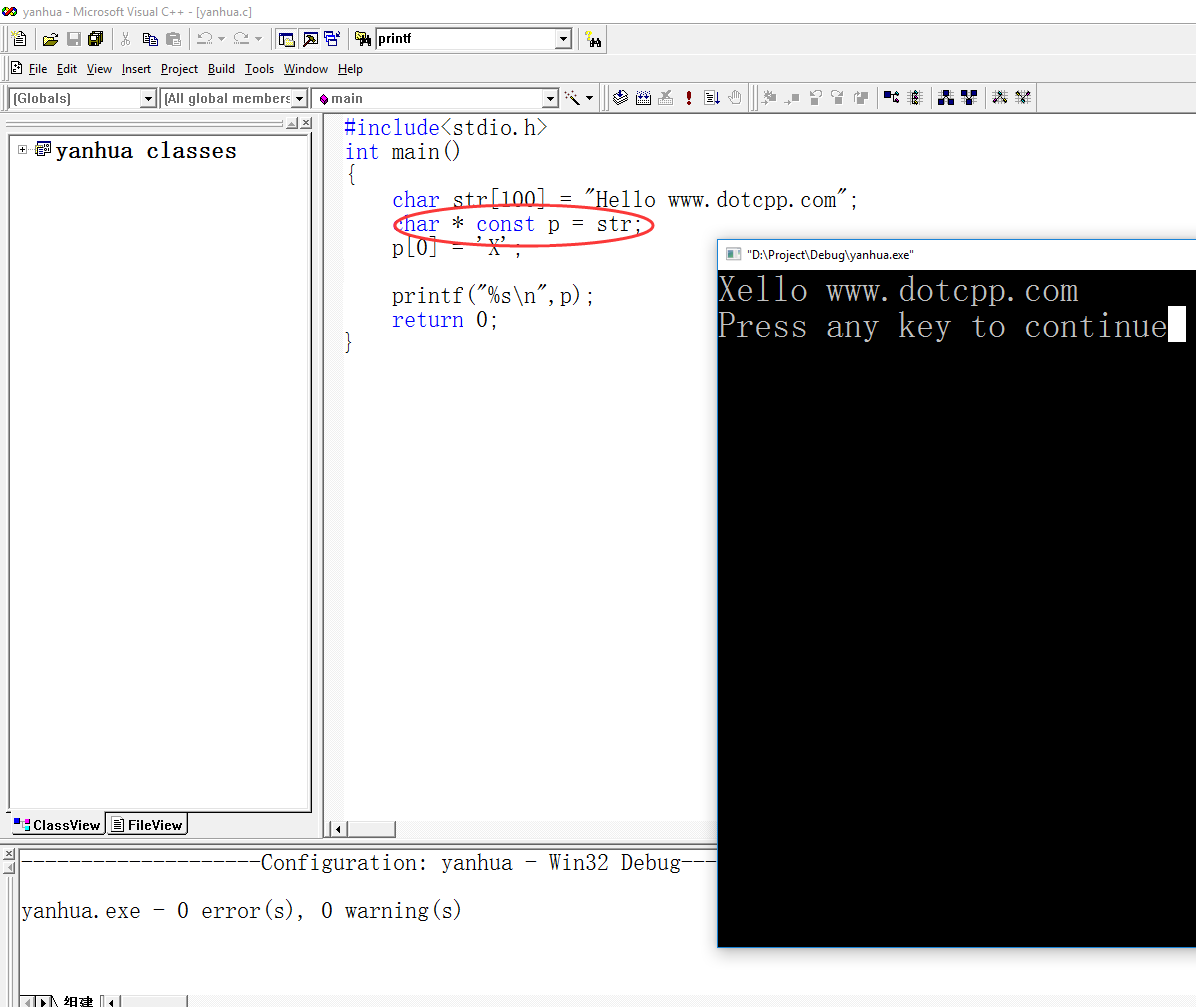1196x1007 pixels.
Task: Click the Open file folder icon
Action: click(x=50, y=39)
